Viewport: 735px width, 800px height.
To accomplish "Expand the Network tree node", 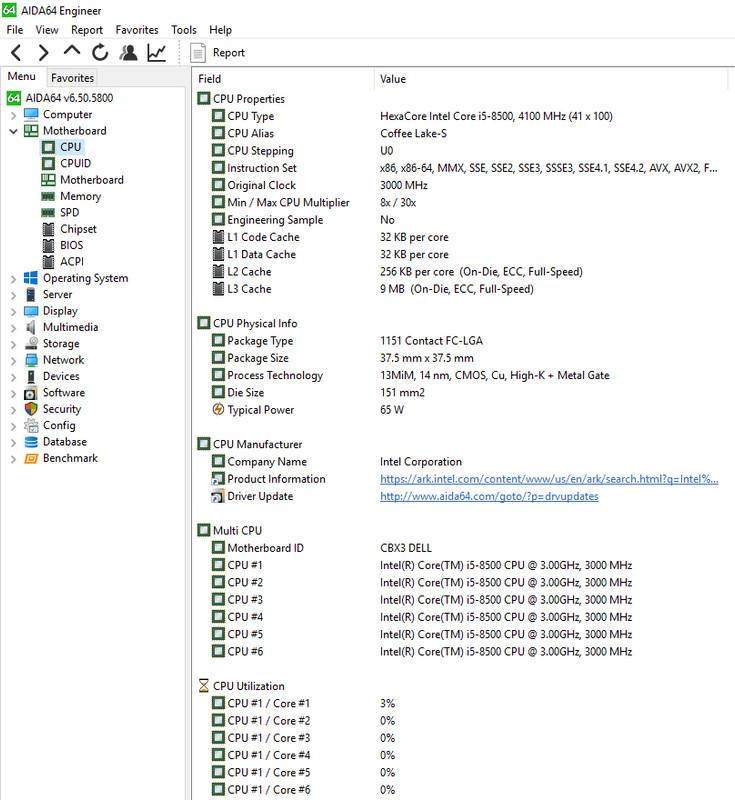I will coord(13,361).
